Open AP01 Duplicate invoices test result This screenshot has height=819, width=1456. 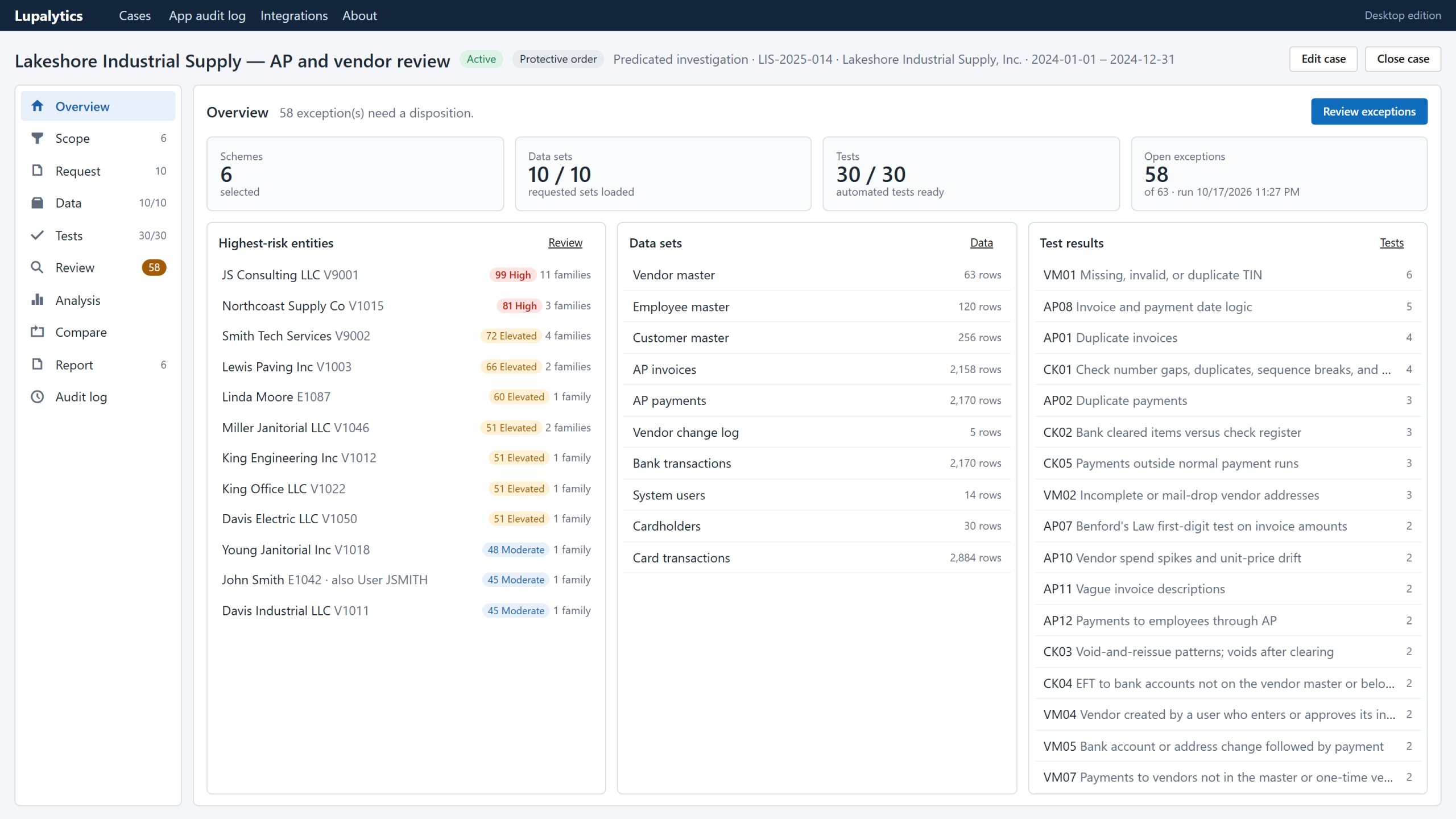[x=1227, y=338]
